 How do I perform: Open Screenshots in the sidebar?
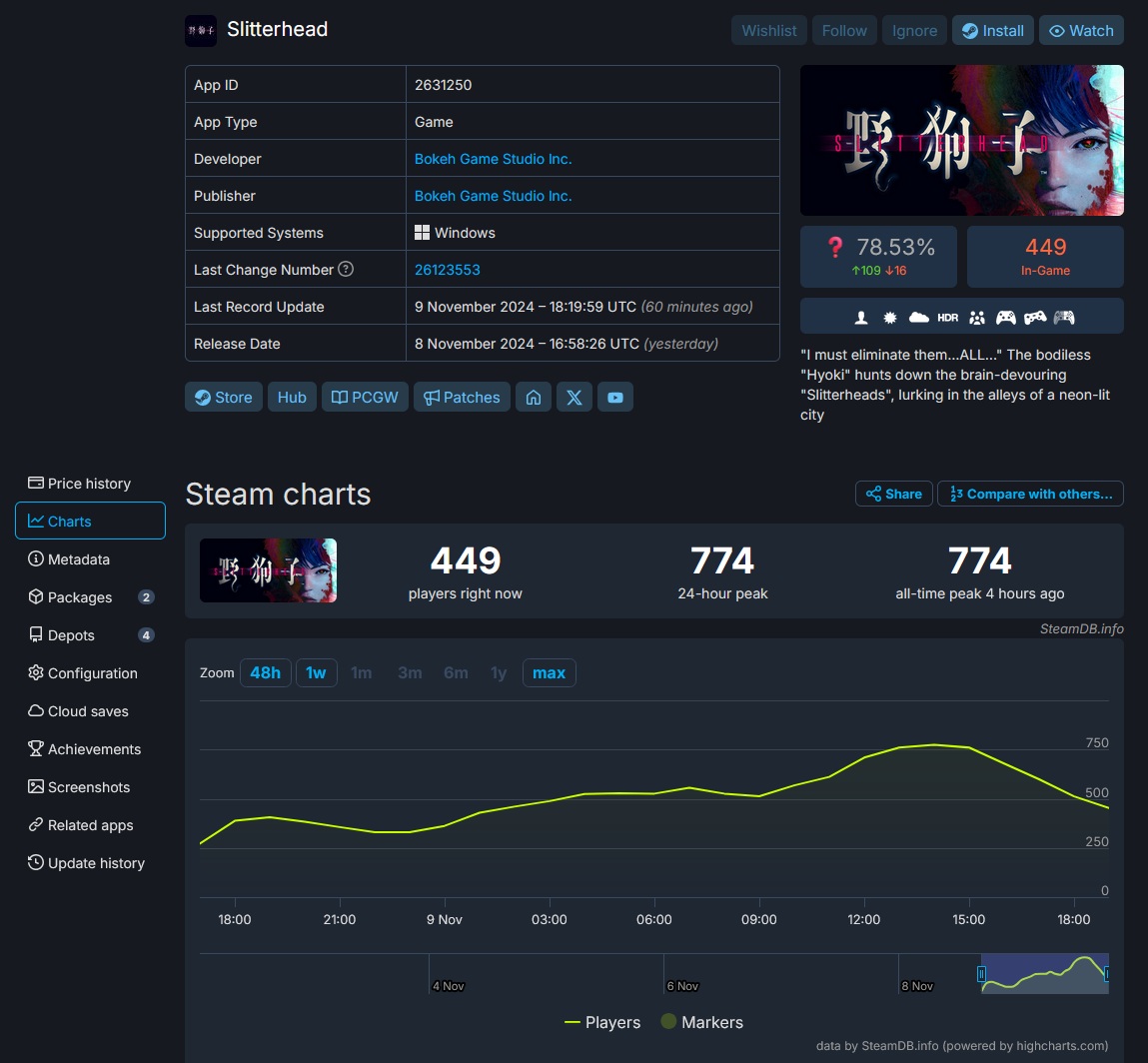coord(90,787)
